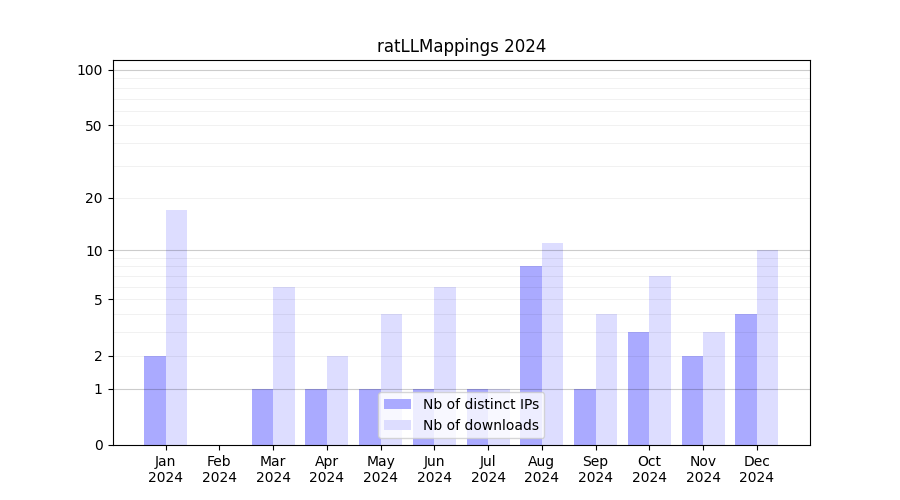Select the 'Jul 2024' x-axis label
The image size is (900, 500).
pos(488,469)
